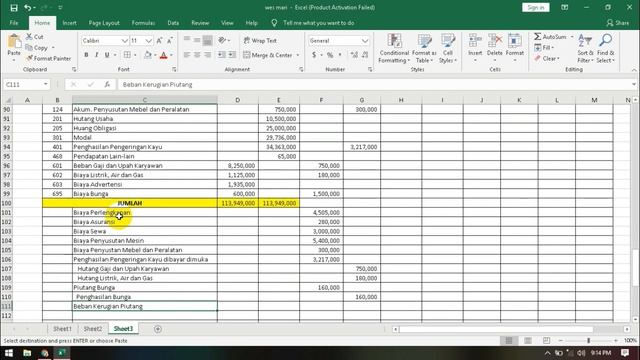Open the Sort & Filter dropdown

pyautogui.click(x=585, y=49)
